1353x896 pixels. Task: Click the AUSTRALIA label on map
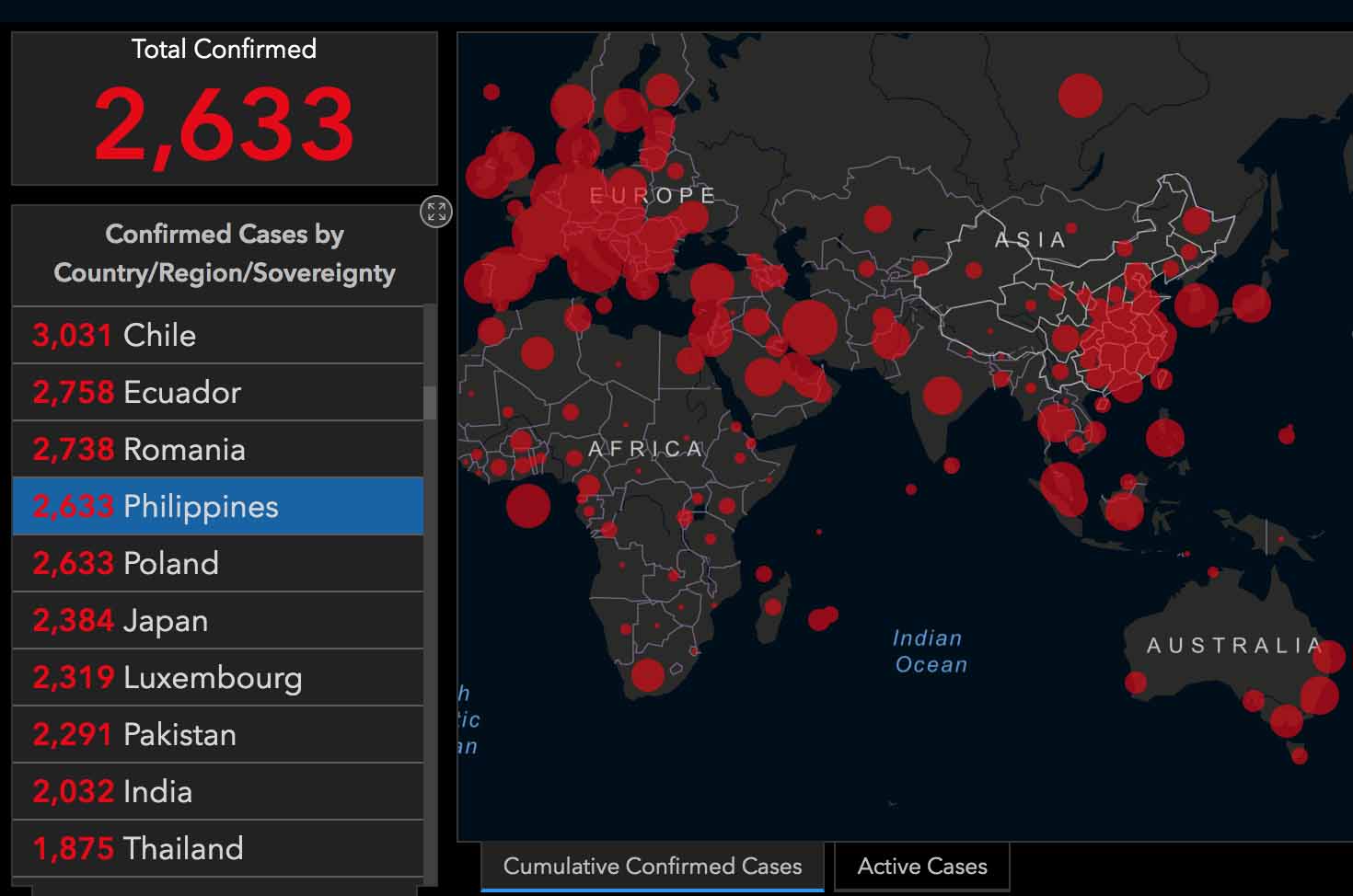pyautogui.click(x=1233, y=646)
